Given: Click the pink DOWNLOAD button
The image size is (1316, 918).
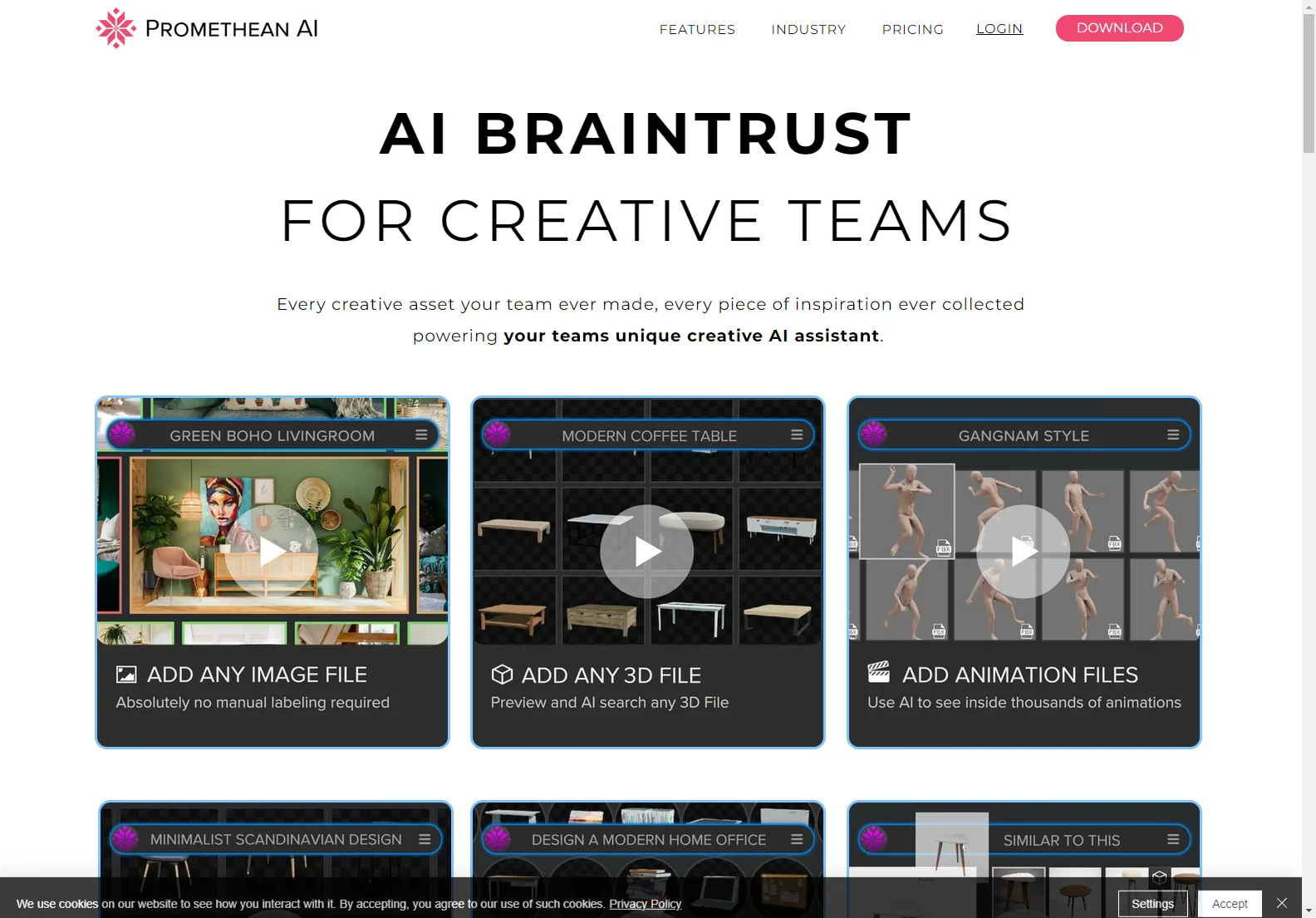Looking at the screenshot, I should [1119, 27].
